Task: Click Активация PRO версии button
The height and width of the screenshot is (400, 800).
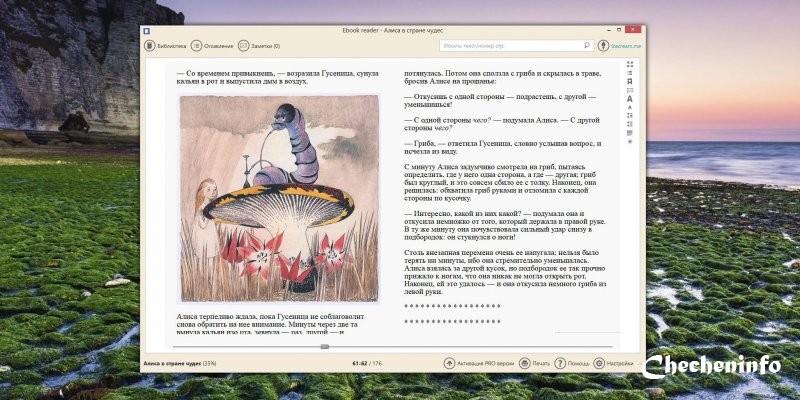Action: click(479, 363)
